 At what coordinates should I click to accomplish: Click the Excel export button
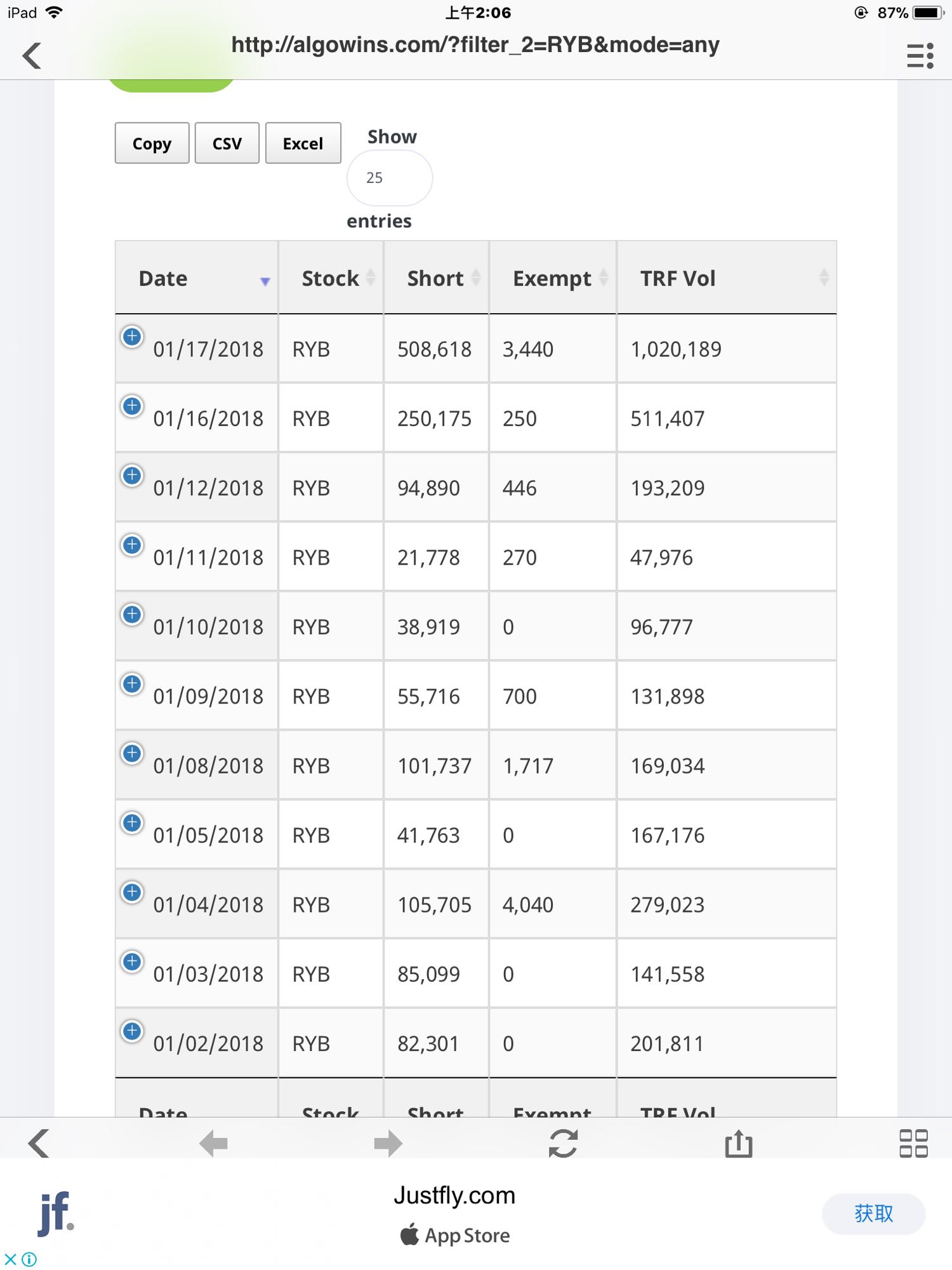pos(303,144)
